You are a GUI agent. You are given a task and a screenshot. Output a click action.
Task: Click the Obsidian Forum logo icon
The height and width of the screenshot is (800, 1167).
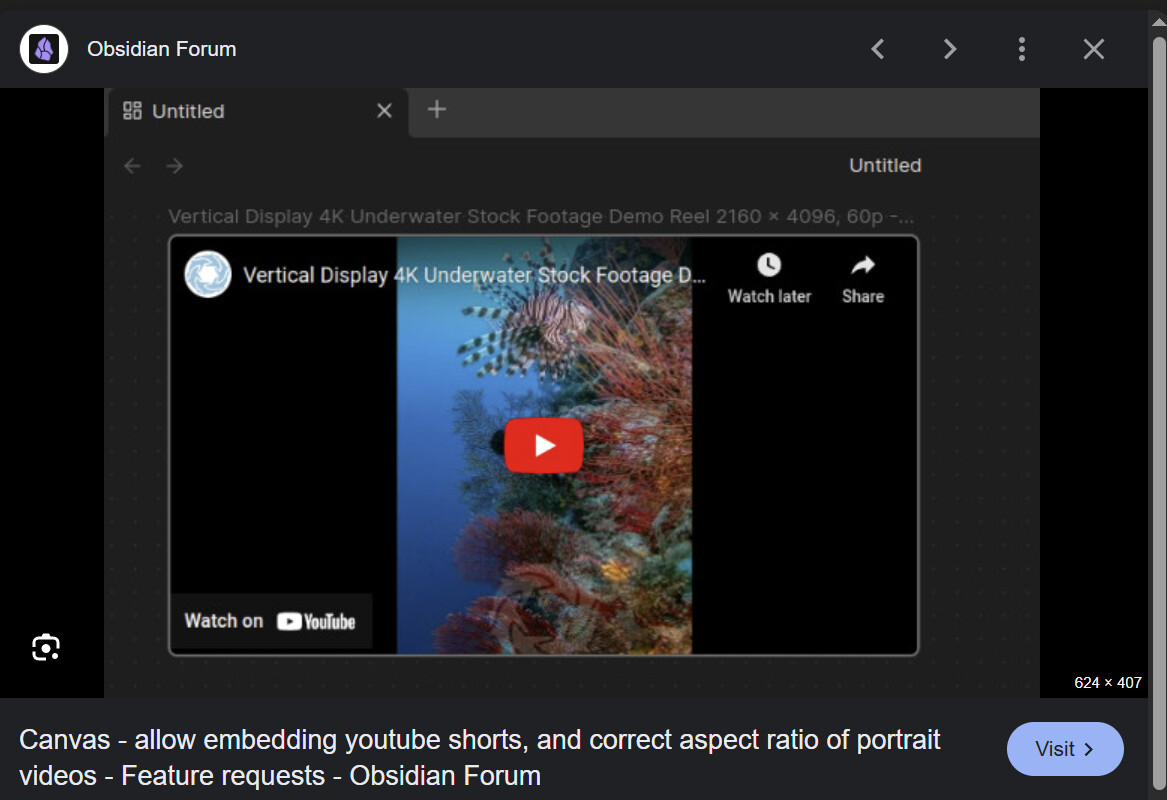[44, 49]
